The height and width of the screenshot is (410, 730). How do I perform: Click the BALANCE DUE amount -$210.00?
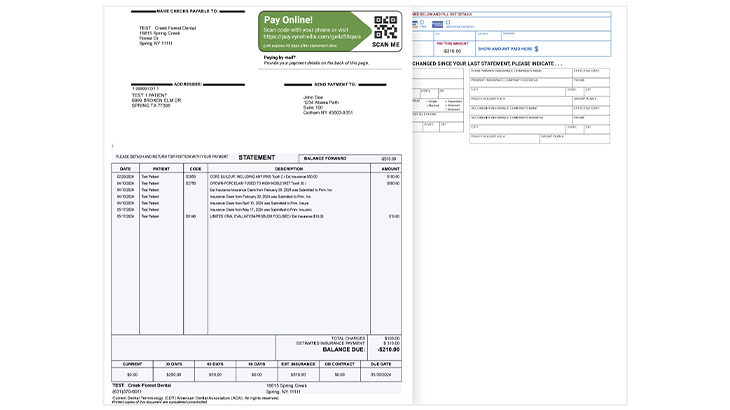pos(388,350)
